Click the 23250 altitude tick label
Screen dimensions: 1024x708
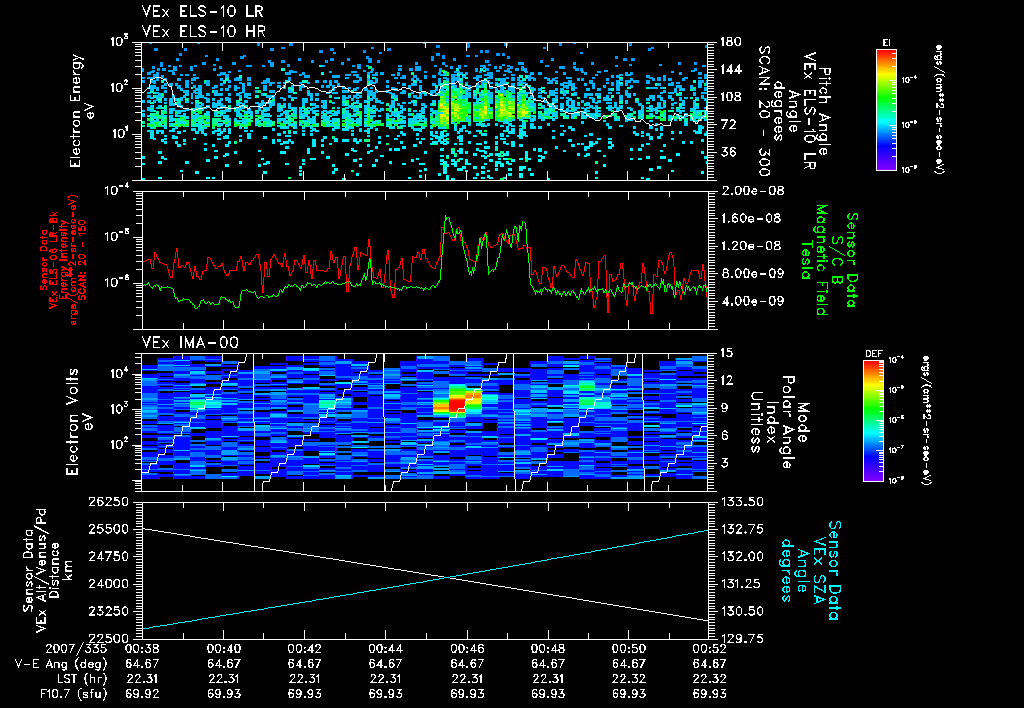point(108,612)
